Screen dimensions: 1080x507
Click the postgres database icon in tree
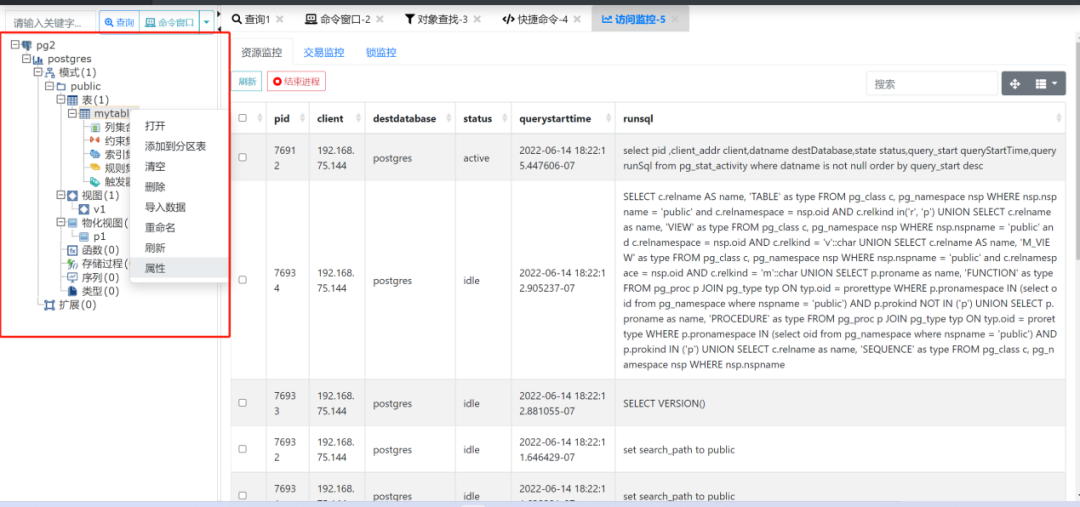(x=39, y=59)
